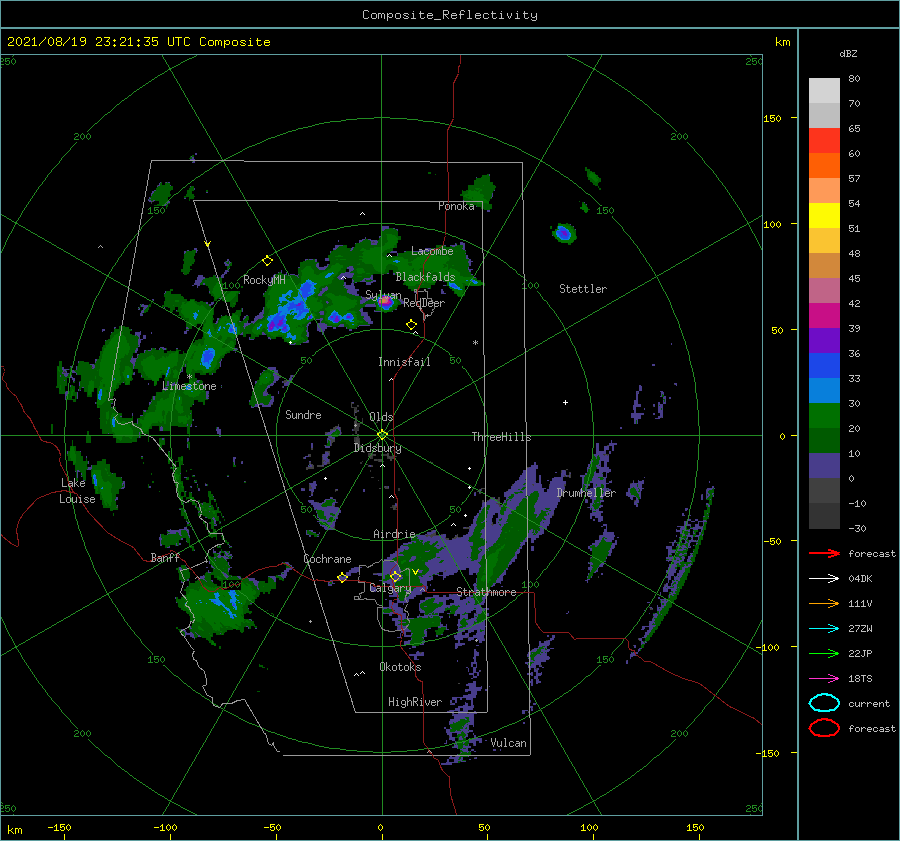
Task: Click the Lake Louise label
Action: (77, 491)
